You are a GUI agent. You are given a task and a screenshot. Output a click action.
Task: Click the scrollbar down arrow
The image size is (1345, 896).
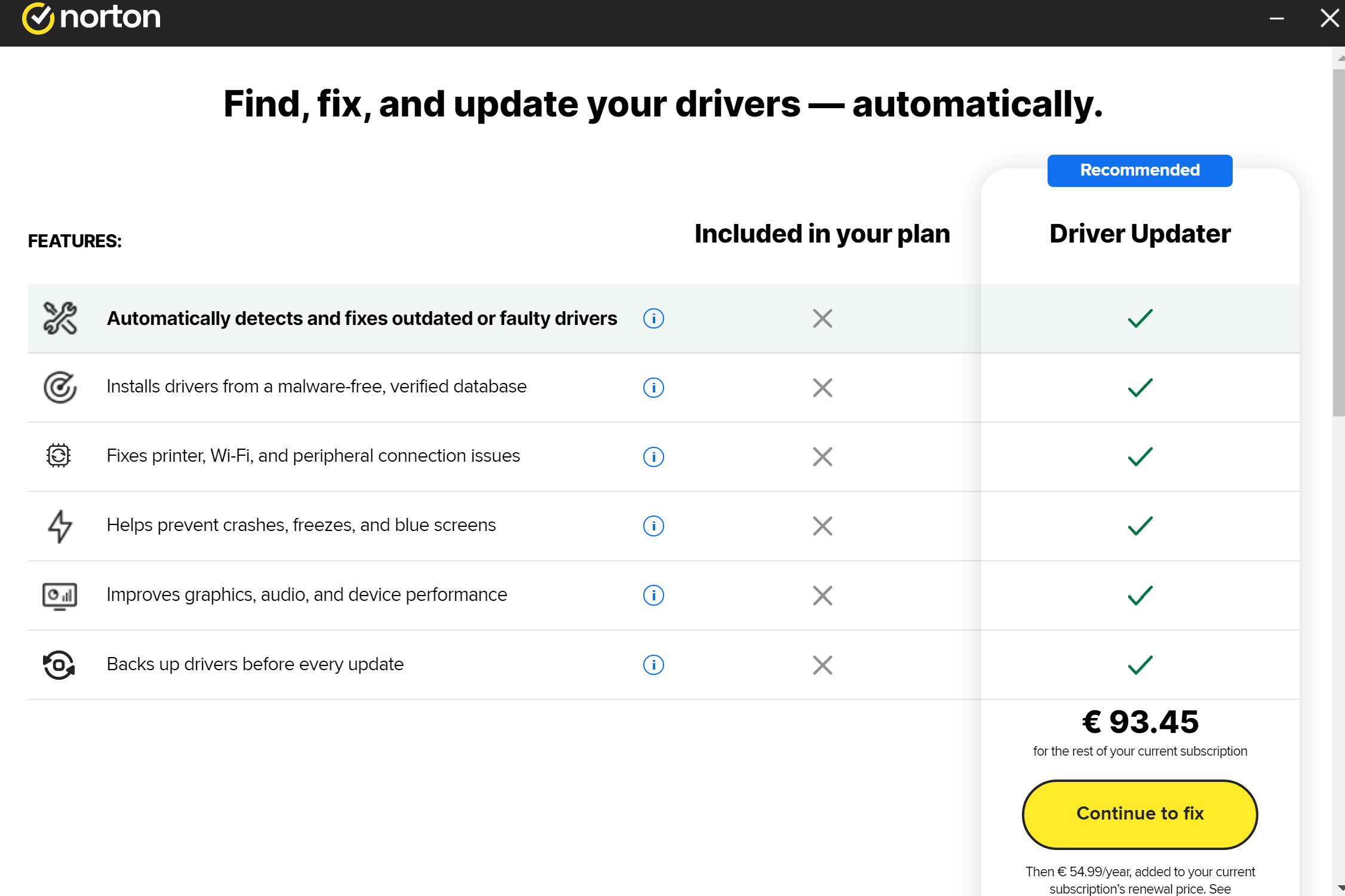pyautogui.click(x=1340, y=888)
